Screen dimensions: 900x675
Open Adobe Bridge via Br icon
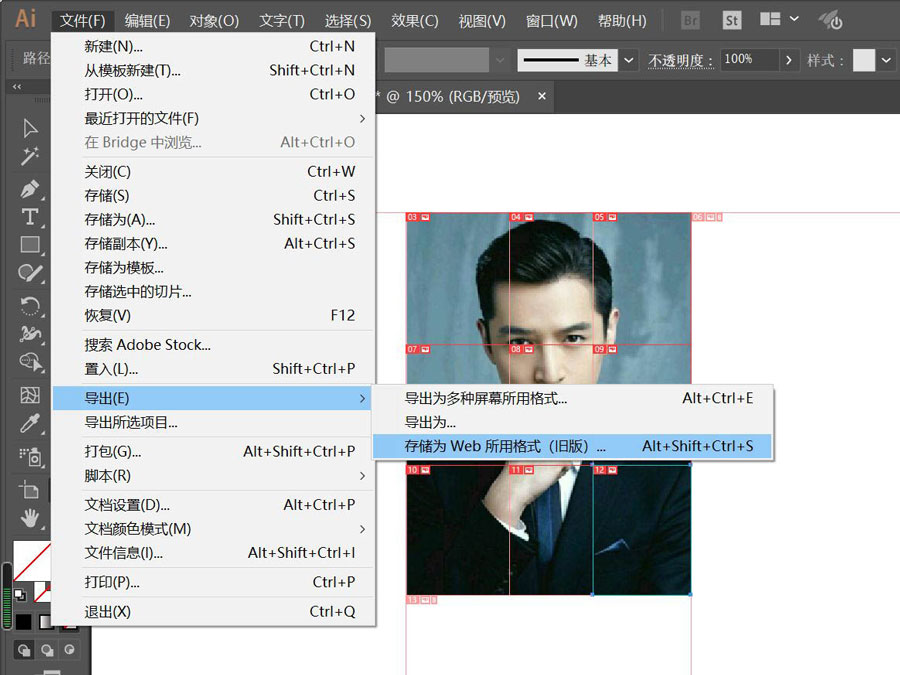pos(690,21)
